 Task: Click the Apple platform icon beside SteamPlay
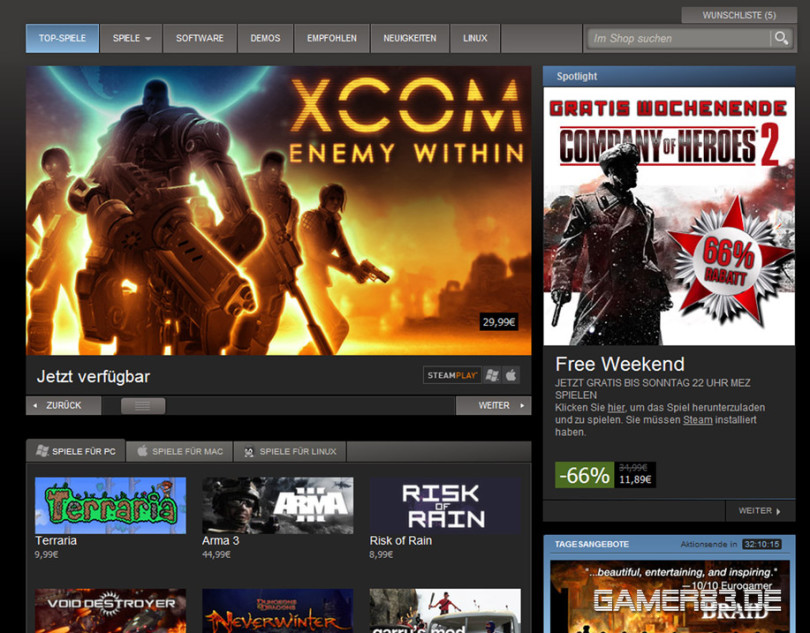tap(510, 375)
